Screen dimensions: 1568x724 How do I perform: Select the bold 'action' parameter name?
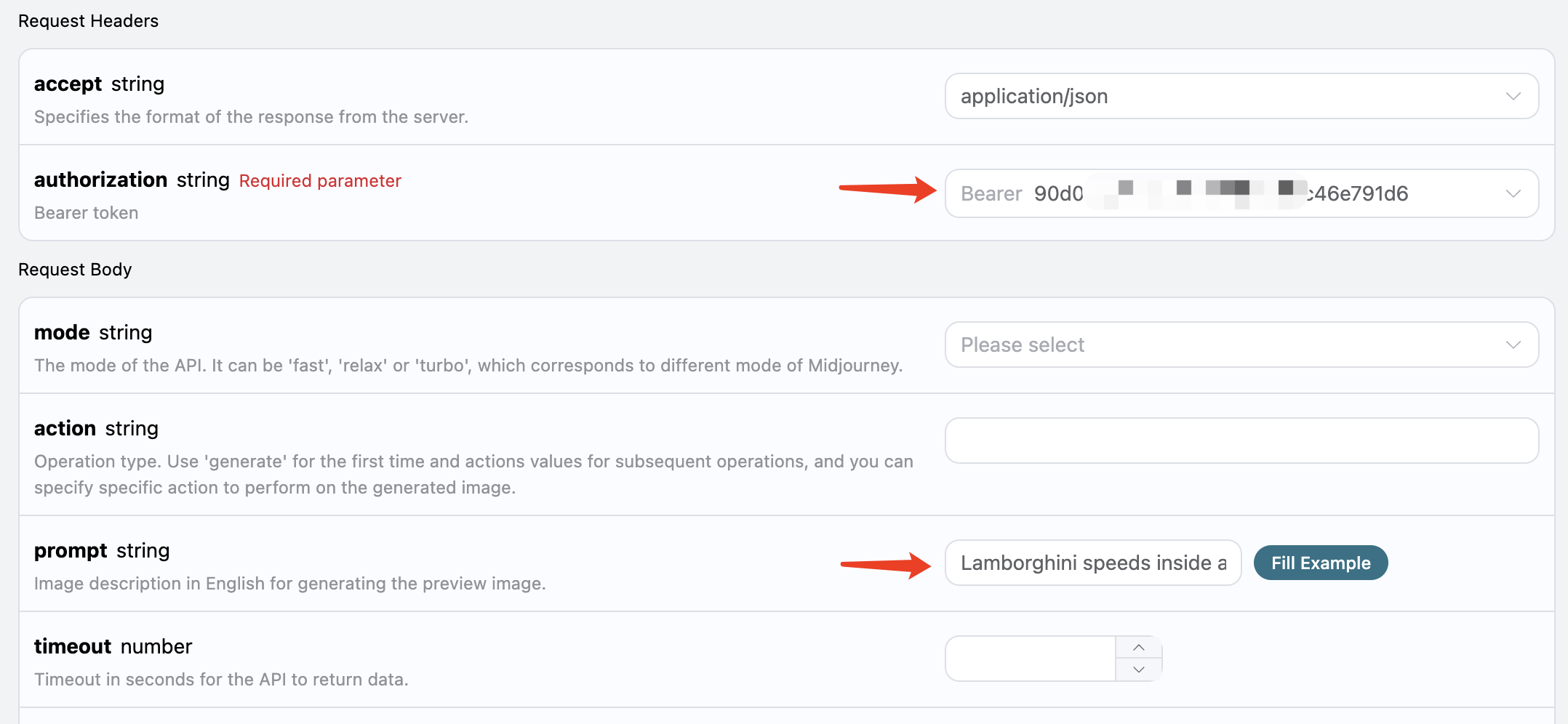[x=65, y=428]
